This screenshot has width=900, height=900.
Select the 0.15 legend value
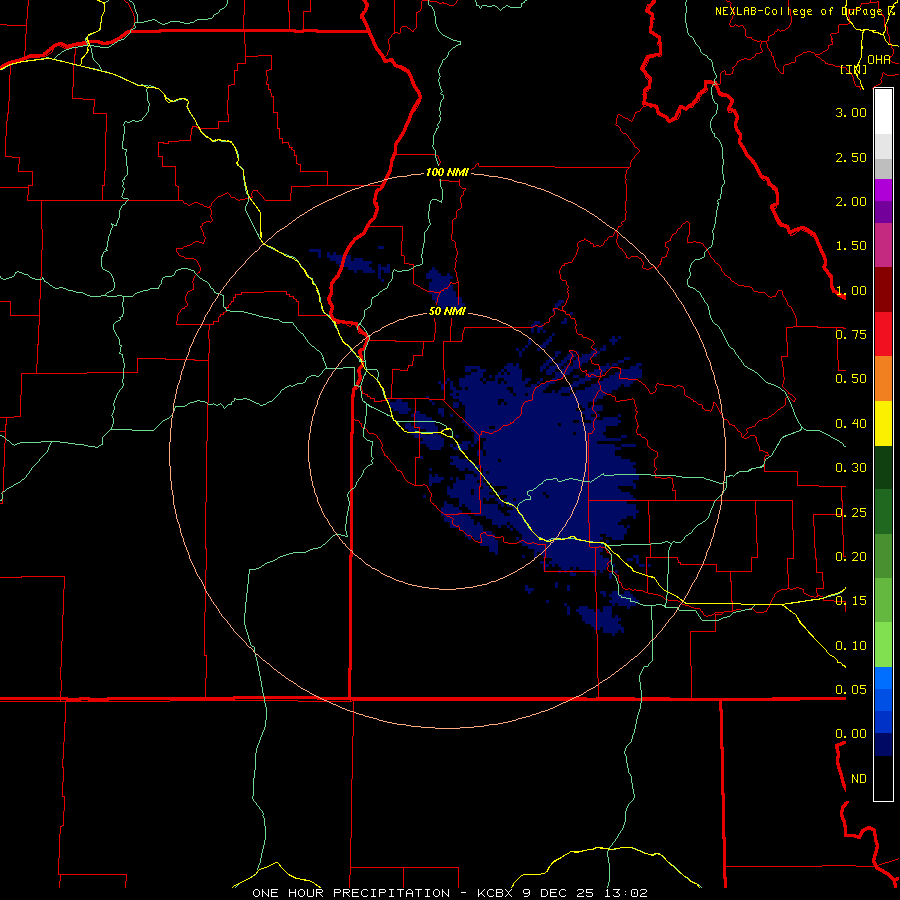coord(851,601)
